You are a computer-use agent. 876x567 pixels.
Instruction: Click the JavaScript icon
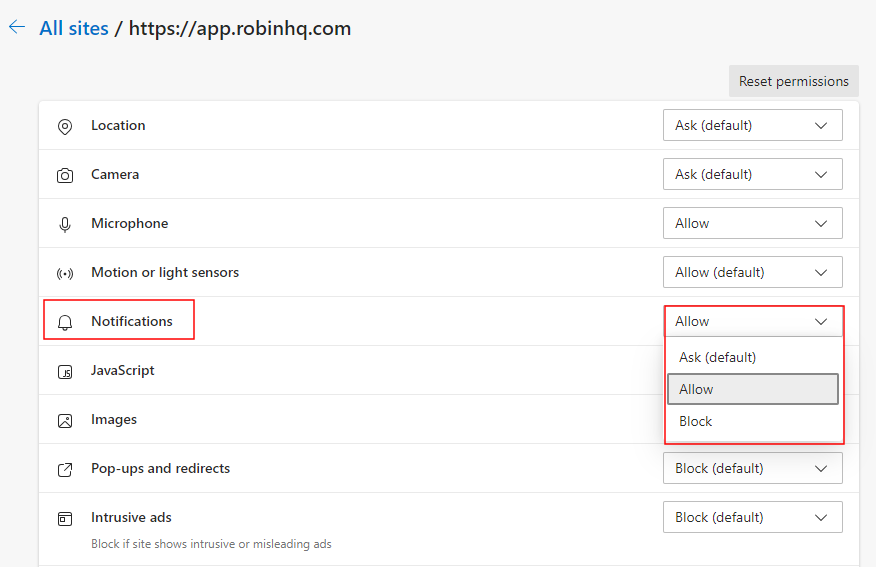[x=65, y=371]
